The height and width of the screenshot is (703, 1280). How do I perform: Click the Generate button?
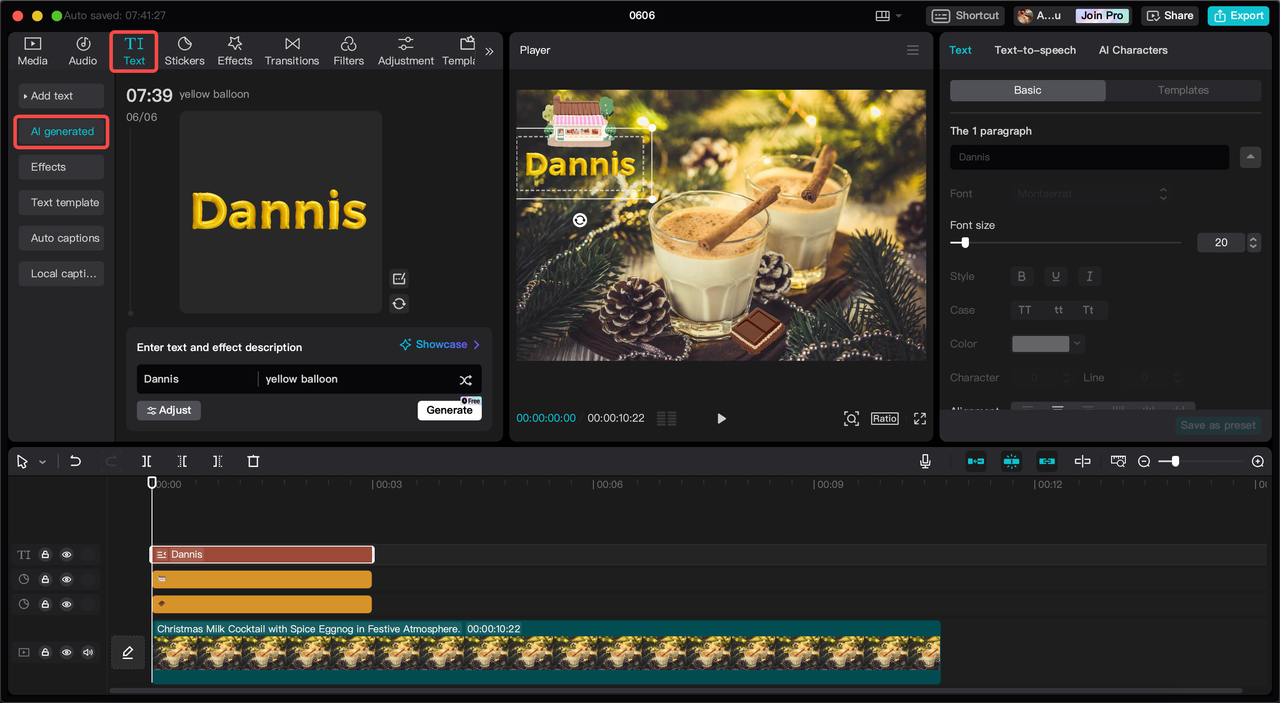tap(449, 410)
